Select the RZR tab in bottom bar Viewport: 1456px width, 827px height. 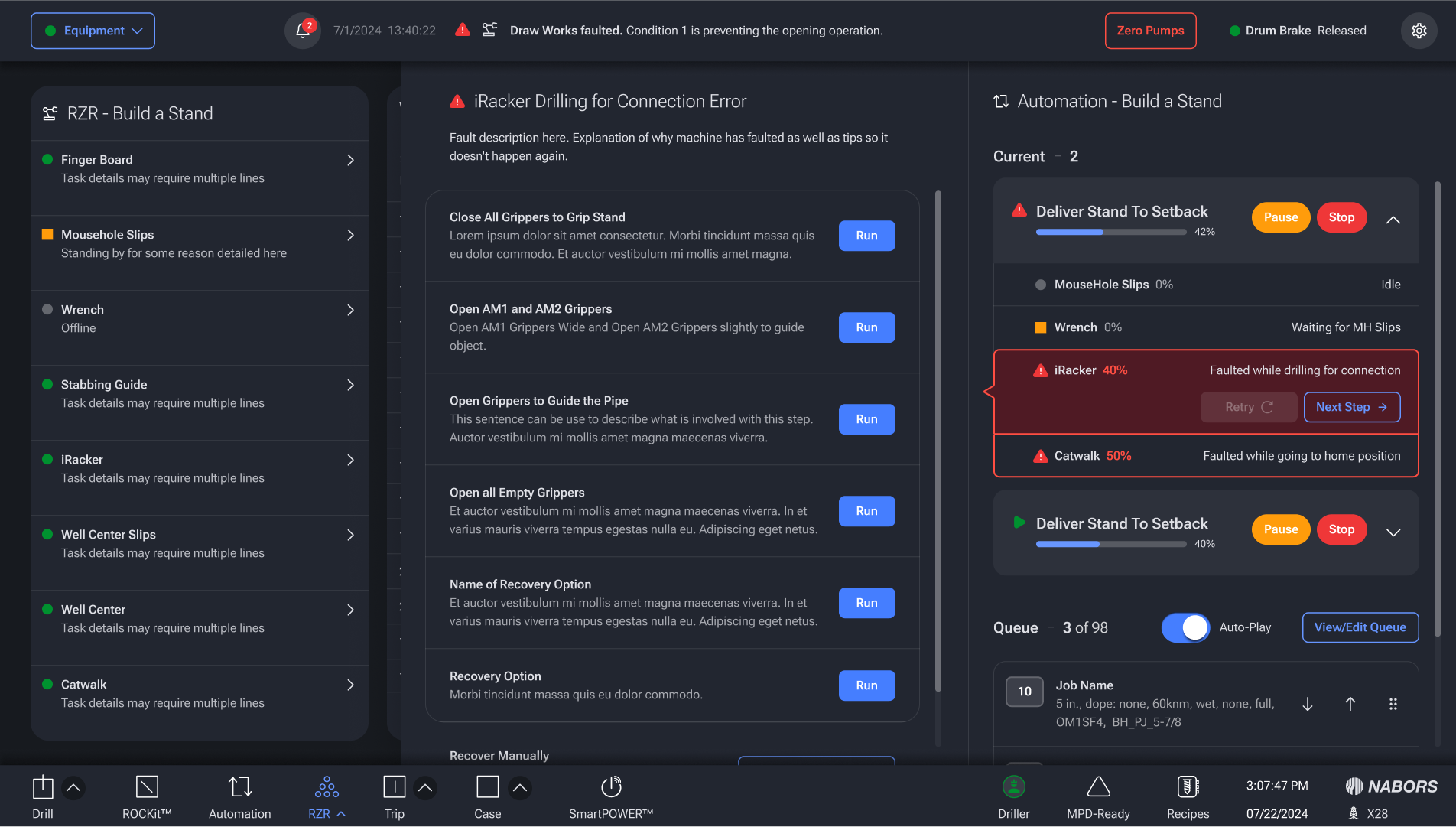(x=327, y=796)
